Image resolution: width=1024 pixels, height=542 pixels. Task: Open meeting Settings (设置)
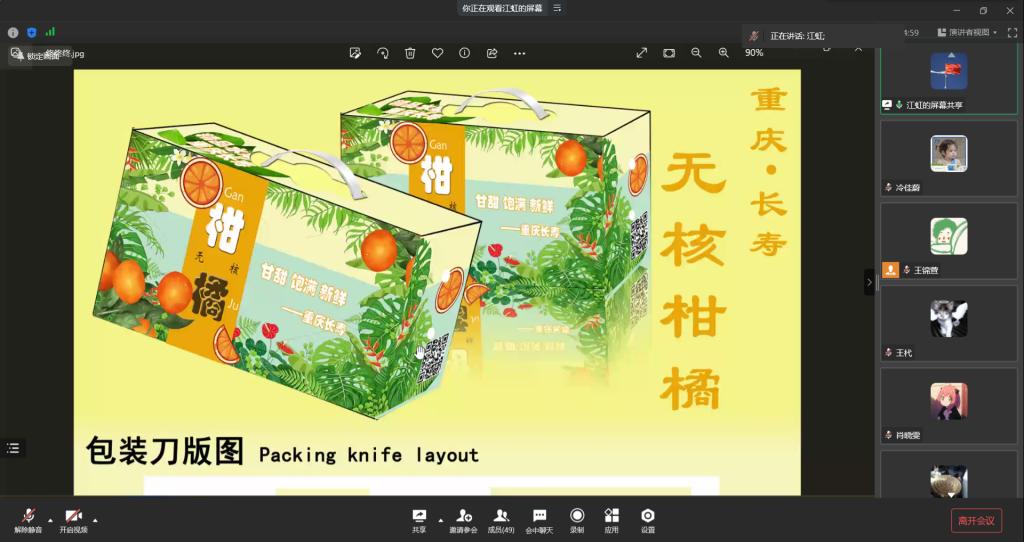(648, 518)
